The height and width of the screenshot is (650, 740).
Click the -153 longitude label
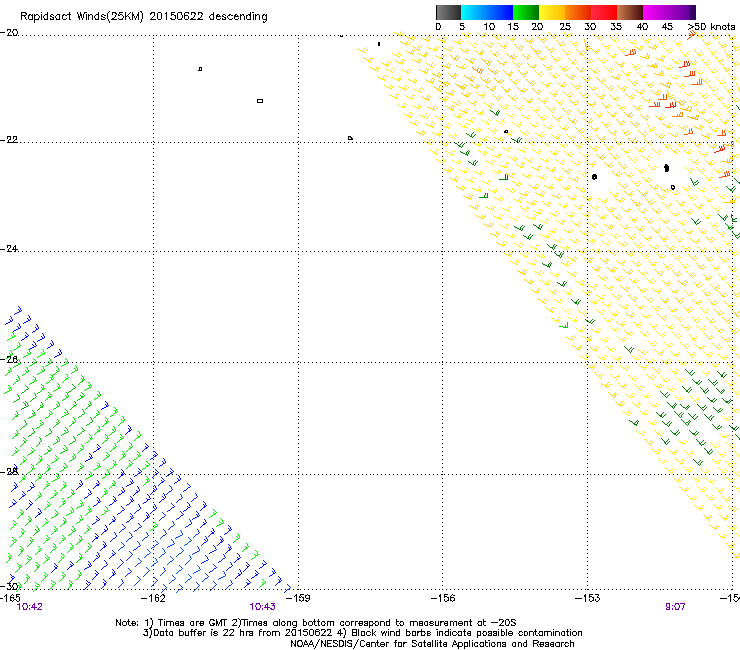(588, 598)
